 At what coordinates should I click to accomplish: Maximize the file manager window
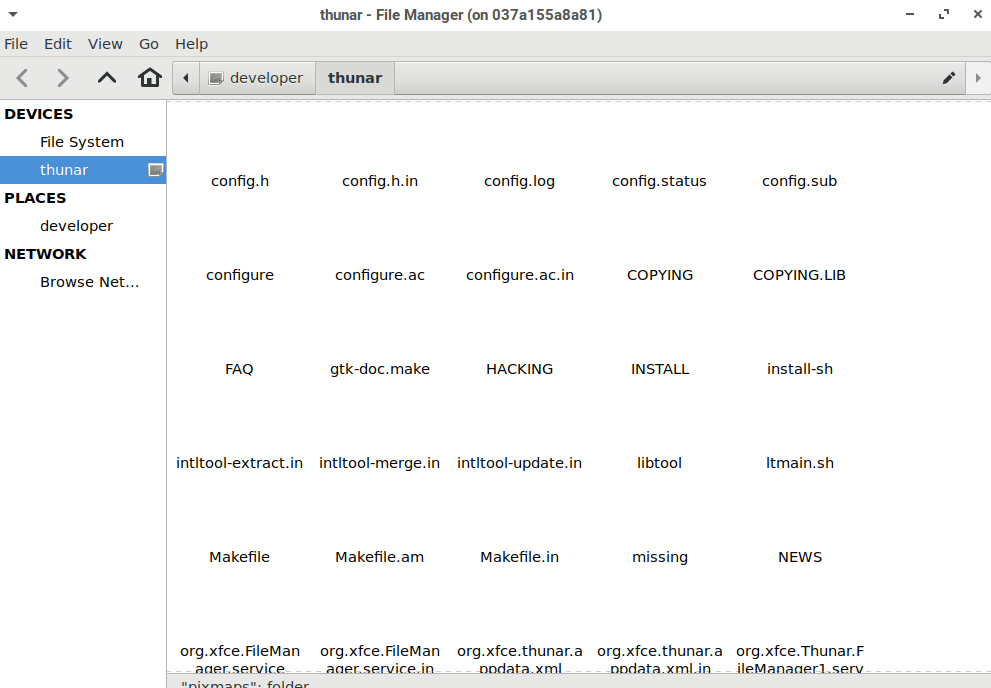click(943, 14)
